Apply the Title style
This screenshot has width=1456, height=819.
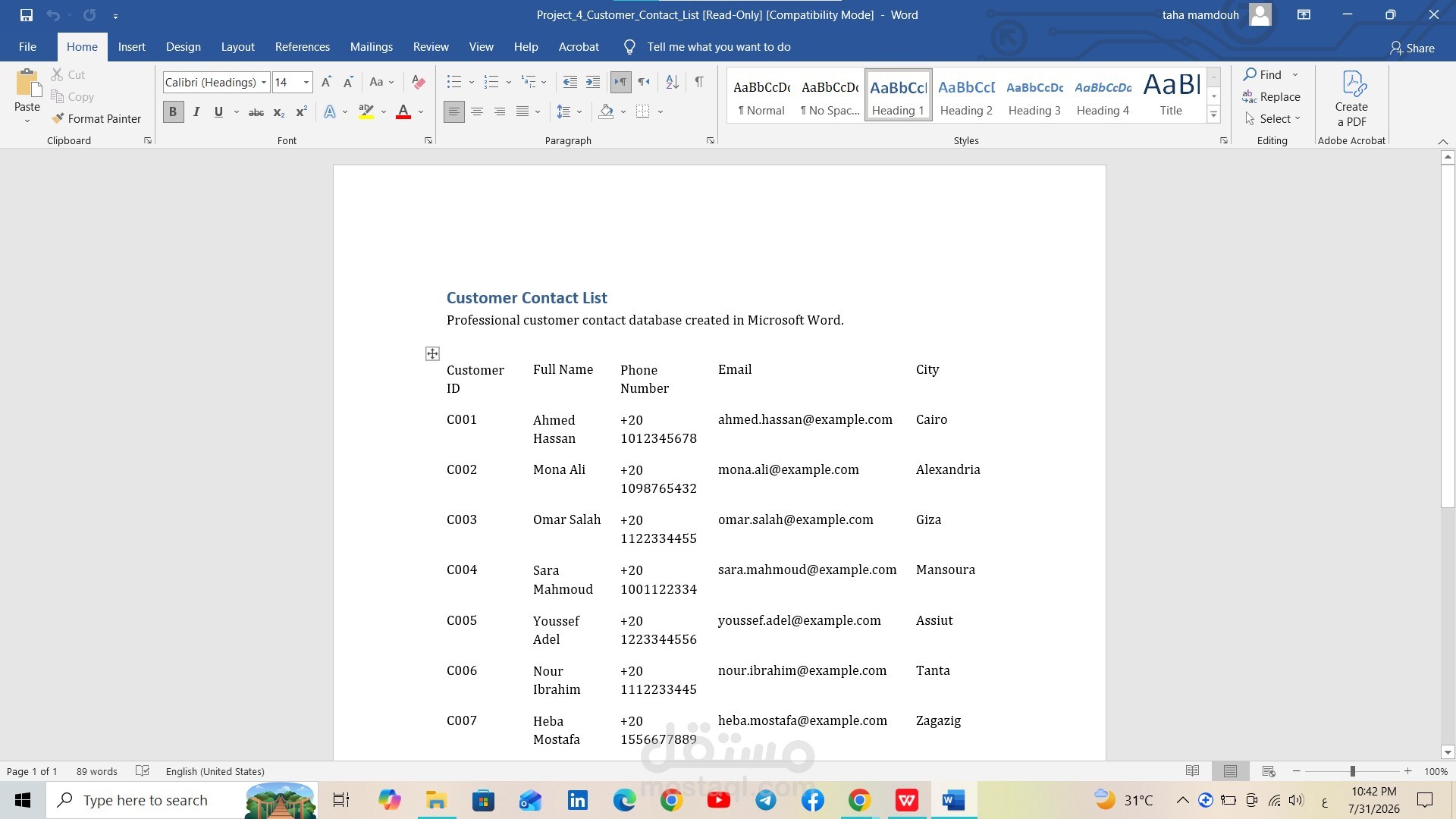click(1171, 96)
